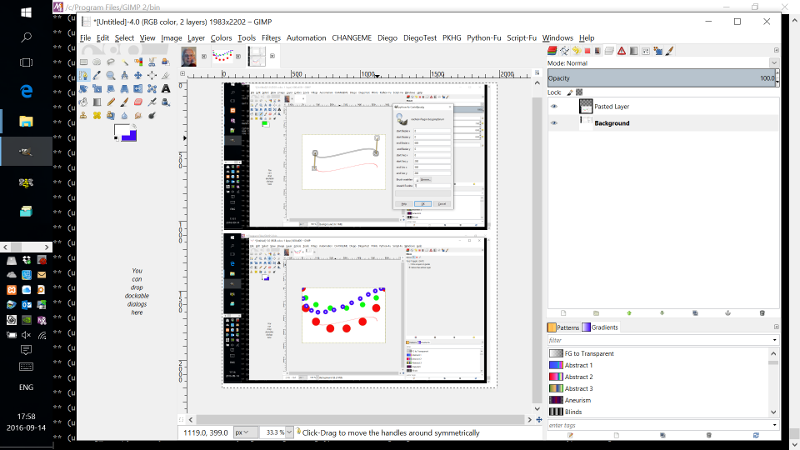The height and width of the screenshot is (450, 800).
Task: Select the Heal tool
Action: click(97, 115)
